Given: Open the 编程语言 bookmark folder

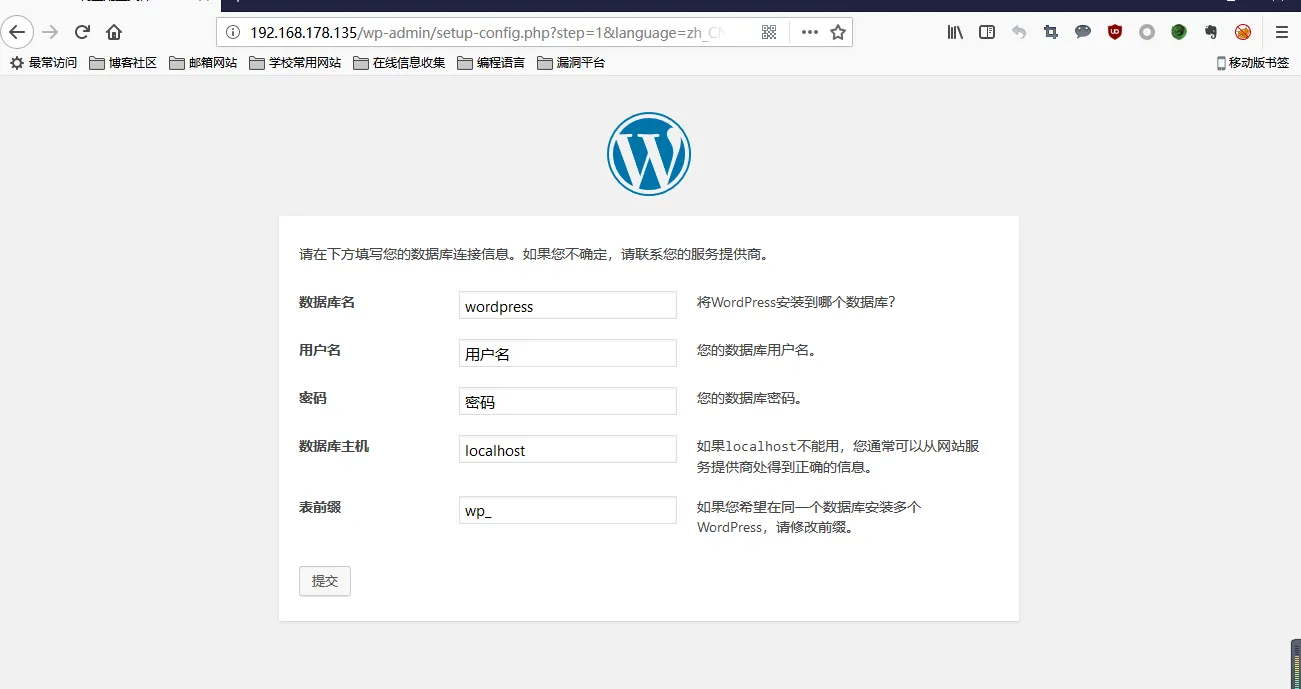Looking at the screenshot, I should click(x=491, y=63).
